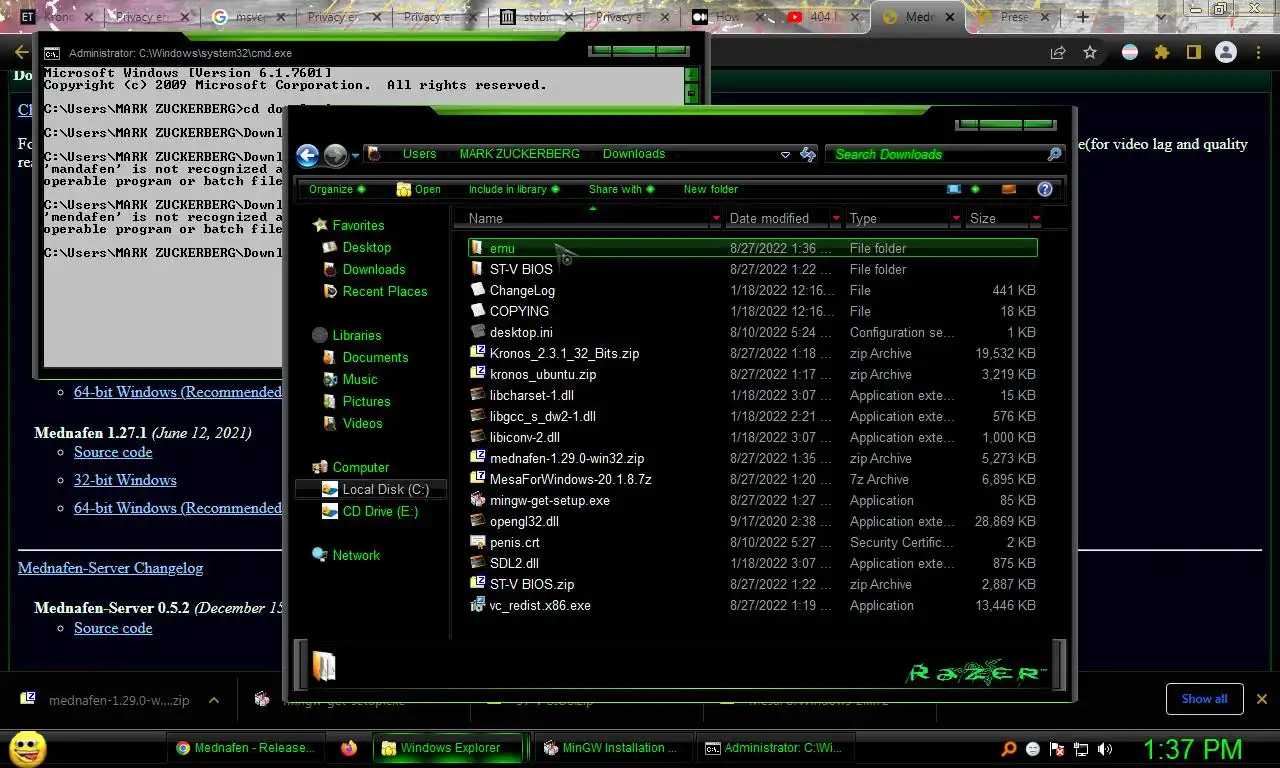Open Network in the navigation pane
Image resolution: width=1280 pixels, height=768 pixels.
[356, 555]
